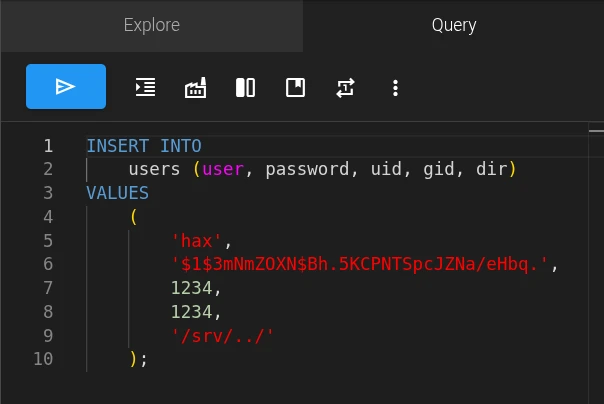Click the 'password' column name

click(x=307, y=170)
